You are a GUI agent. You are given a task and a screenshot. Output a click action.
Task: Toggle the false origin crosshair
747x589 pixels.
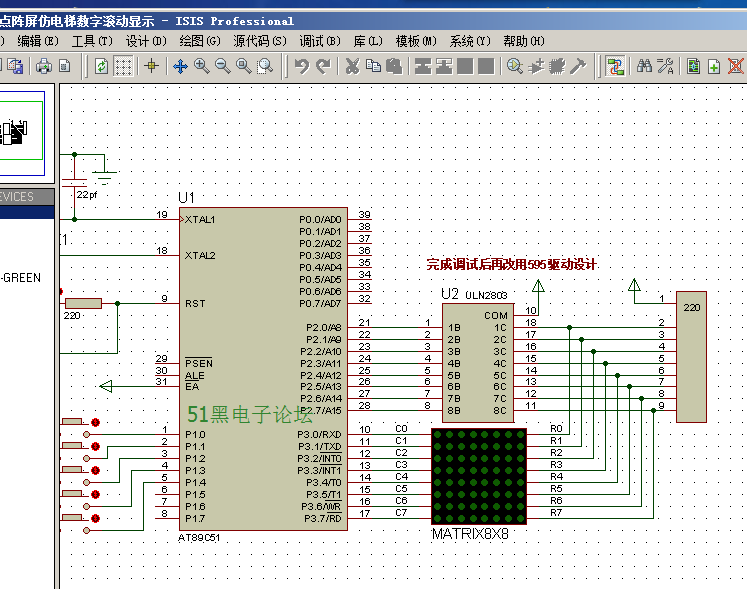pyautogui.click(x=151, y=66)
